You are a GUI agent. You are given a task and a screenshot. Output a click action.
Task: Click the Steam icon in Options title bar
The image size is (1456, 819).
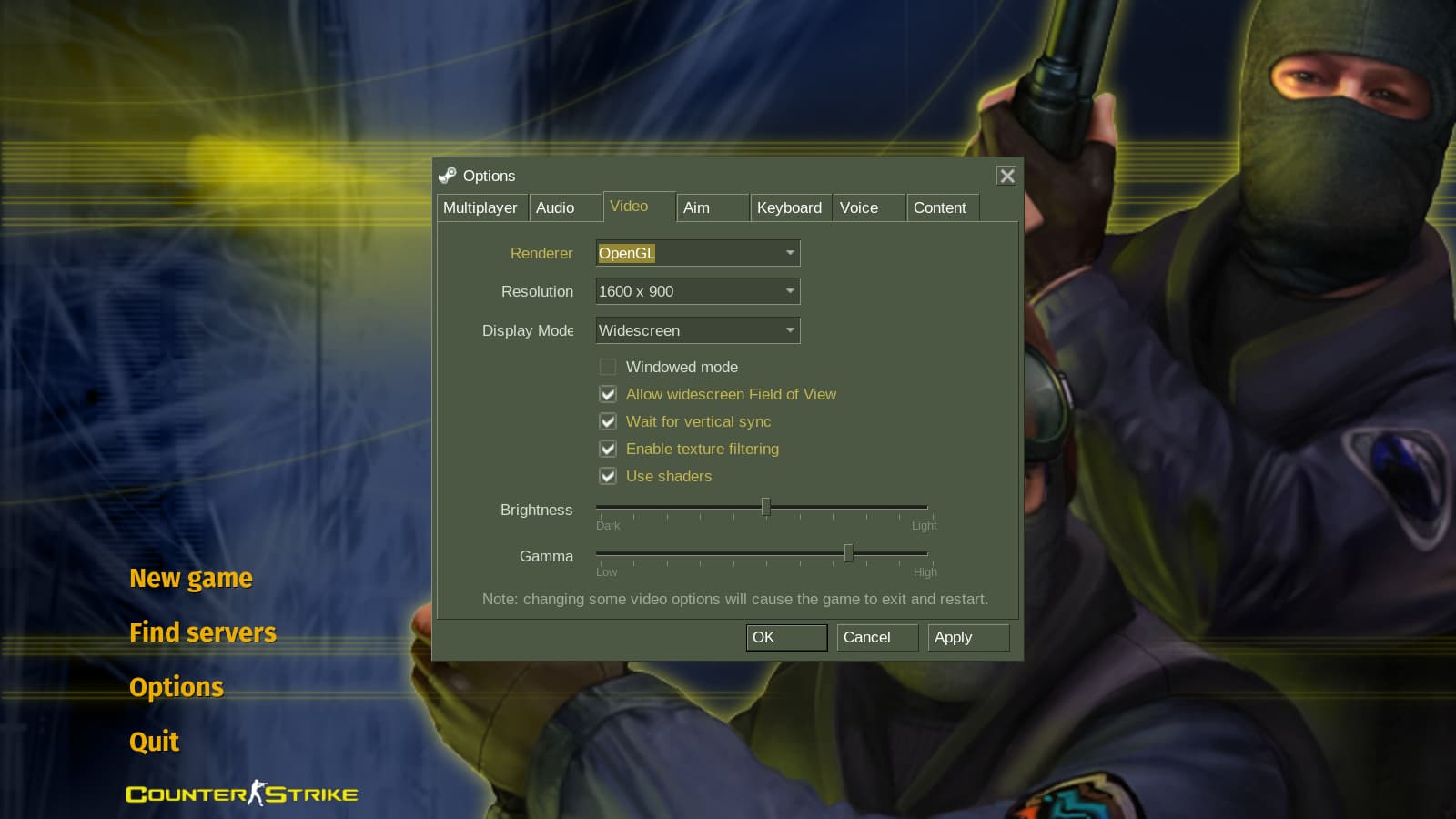click(447, 176)
